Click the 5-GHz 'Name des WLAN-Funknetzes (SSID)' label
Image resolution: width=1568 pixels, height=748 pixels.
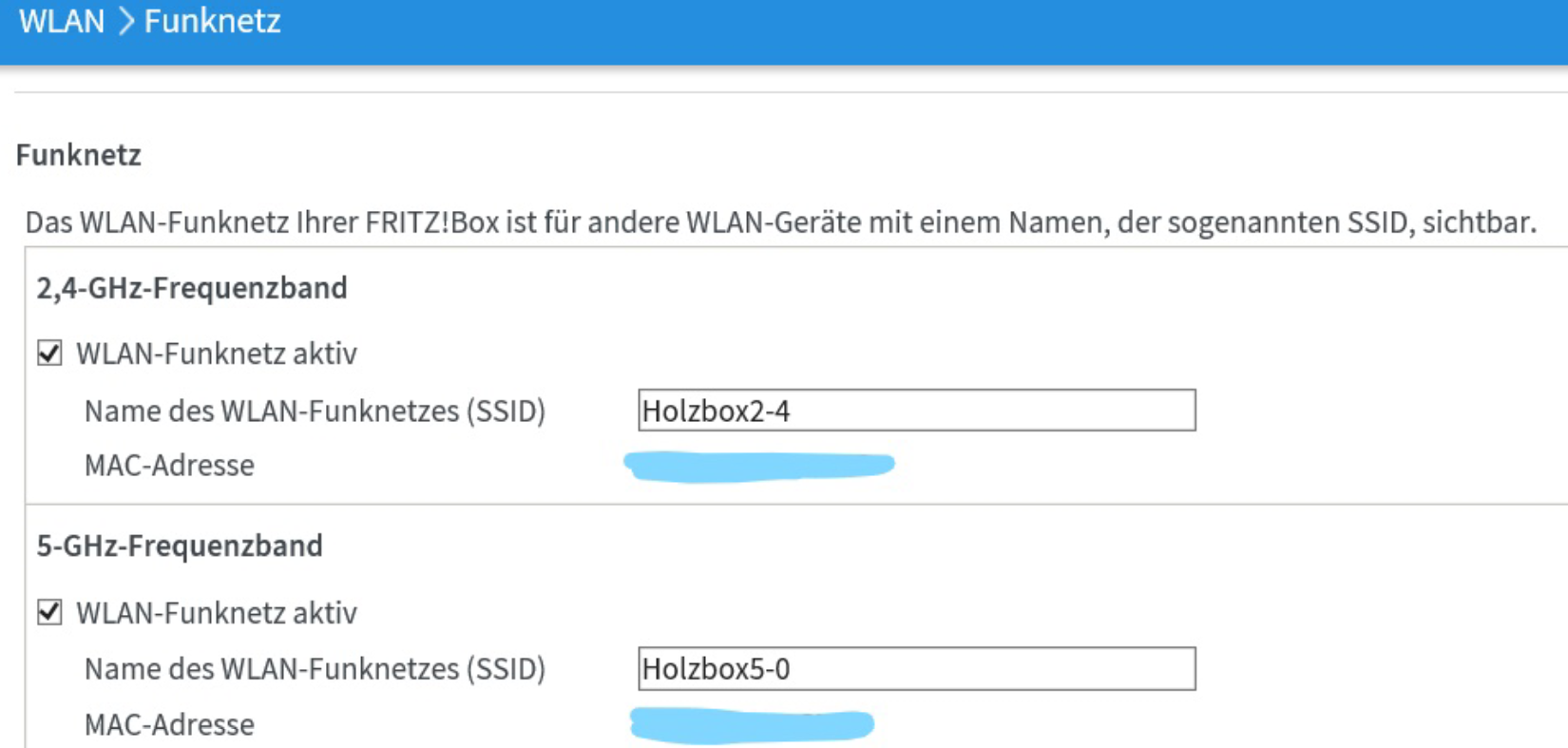pyautogui.click(x=315, y=669)
